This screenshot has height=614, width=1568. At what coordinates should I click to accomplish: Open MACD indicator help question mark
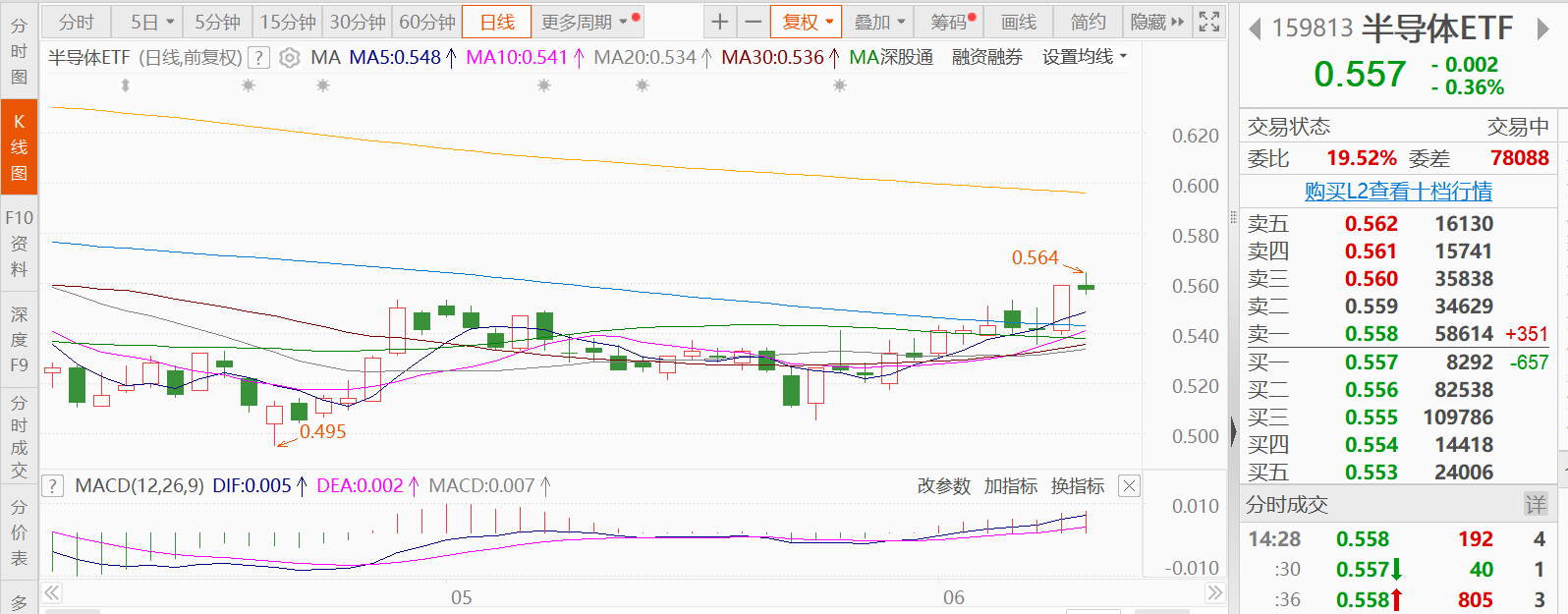(53, 485)
